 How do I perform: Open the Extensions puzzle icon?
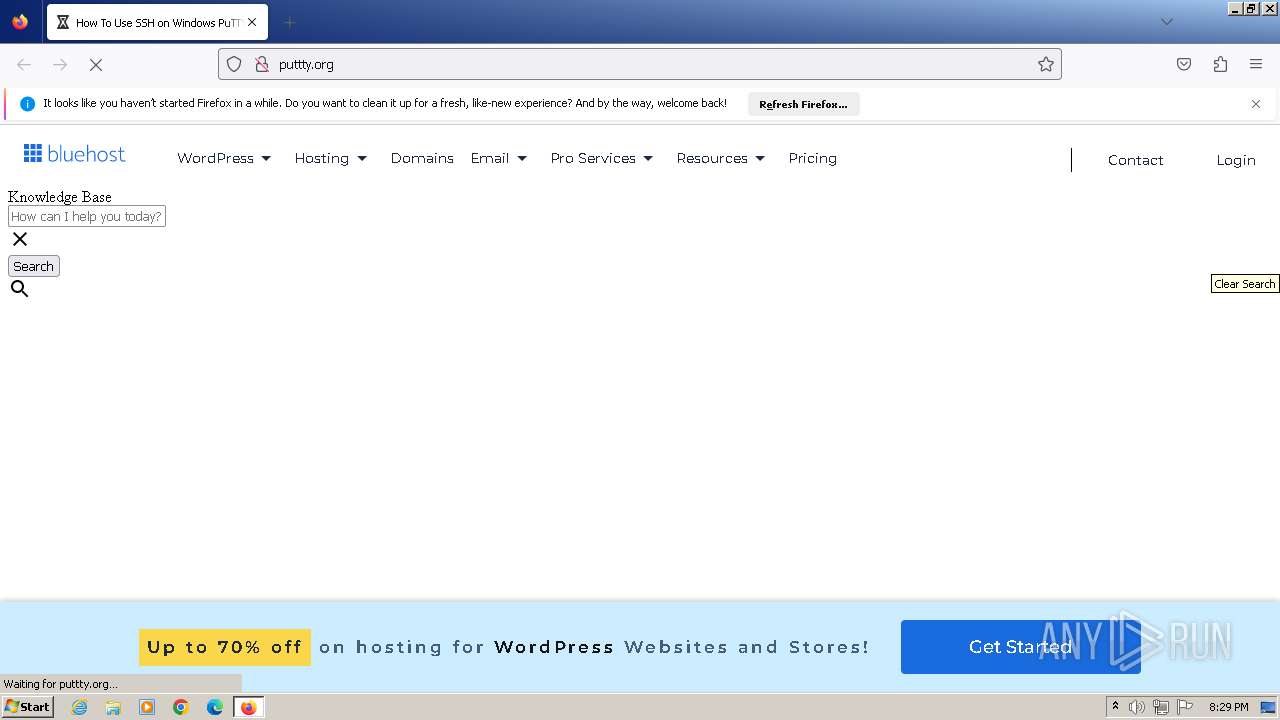(x=1220, y=64)
